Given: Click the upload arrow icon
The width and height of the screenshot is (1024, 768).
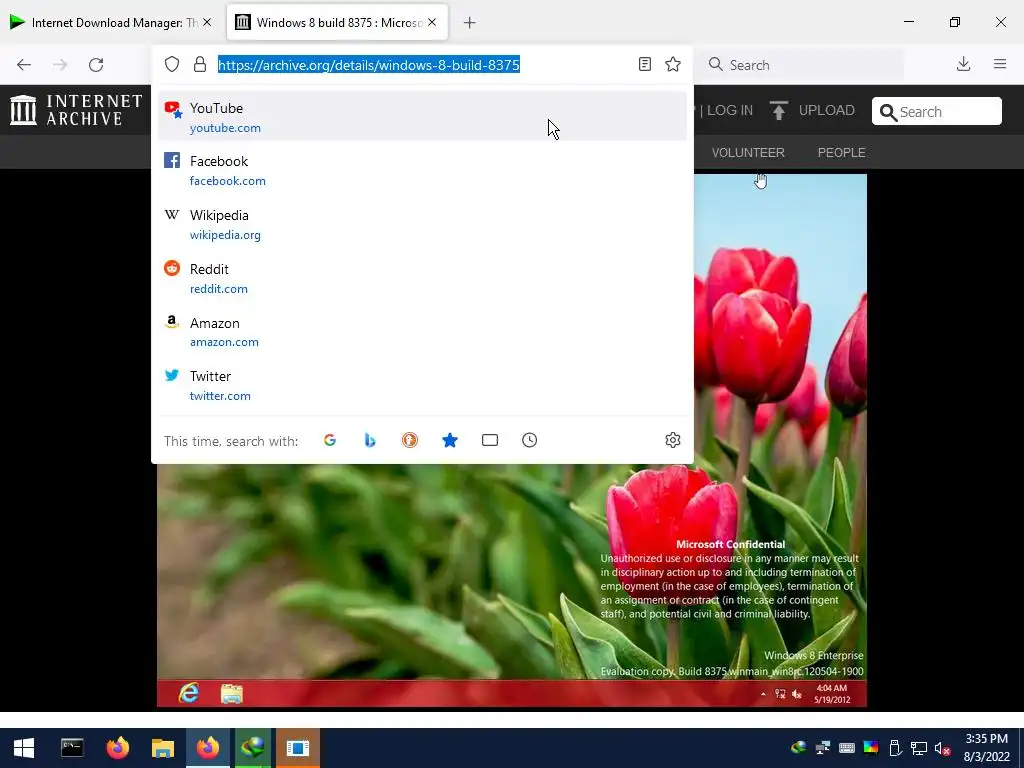Looking at the screenshot, I should [x=778, y=110].
